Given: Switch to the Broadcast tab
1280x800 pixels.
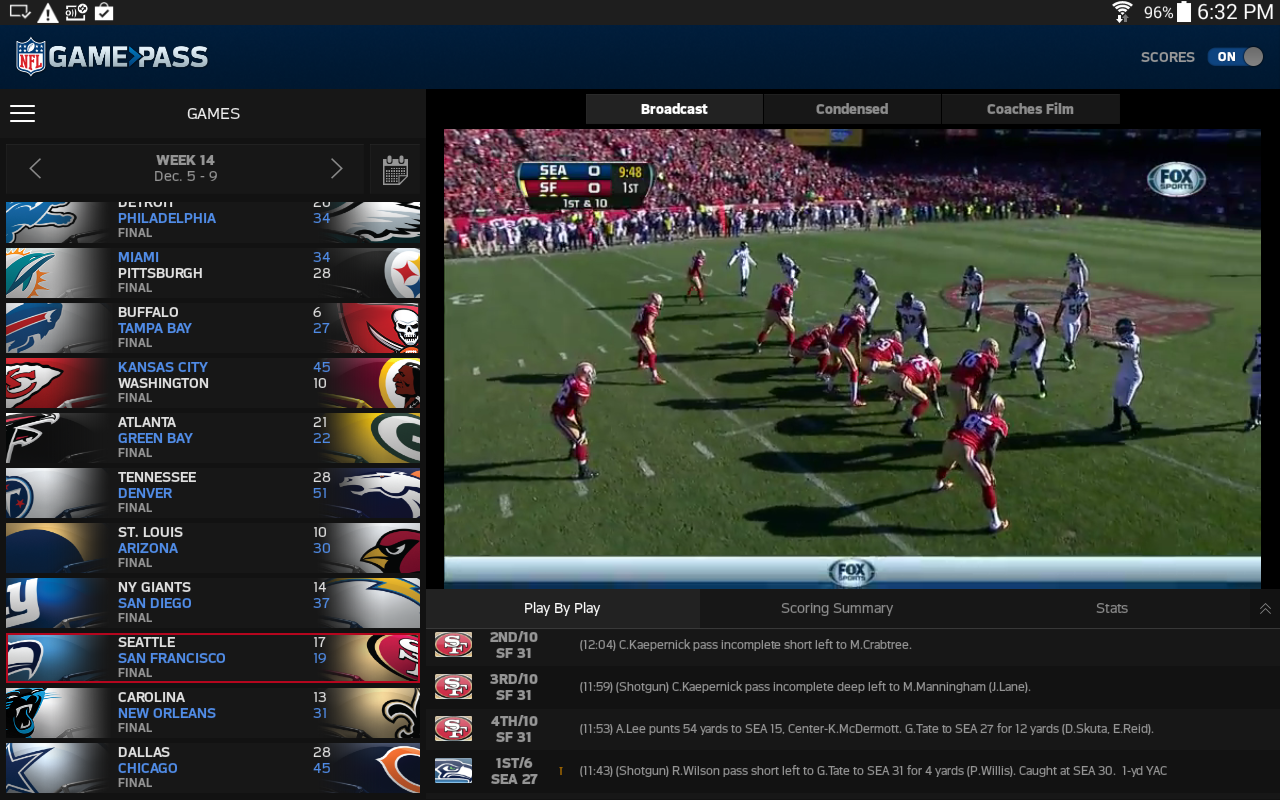Looking at the screenshot, I should (674, 109).
